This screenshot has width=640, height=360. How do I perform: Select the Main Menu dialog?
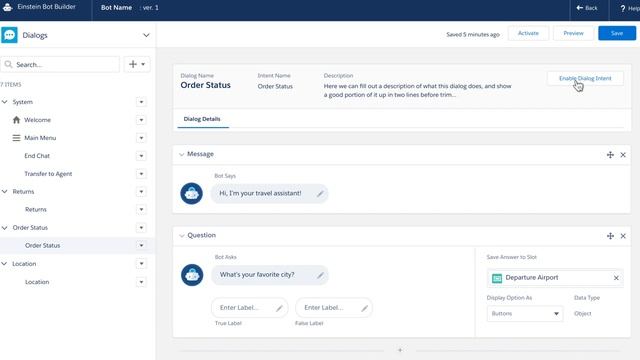pyautogui.click(x=40, y=138)
